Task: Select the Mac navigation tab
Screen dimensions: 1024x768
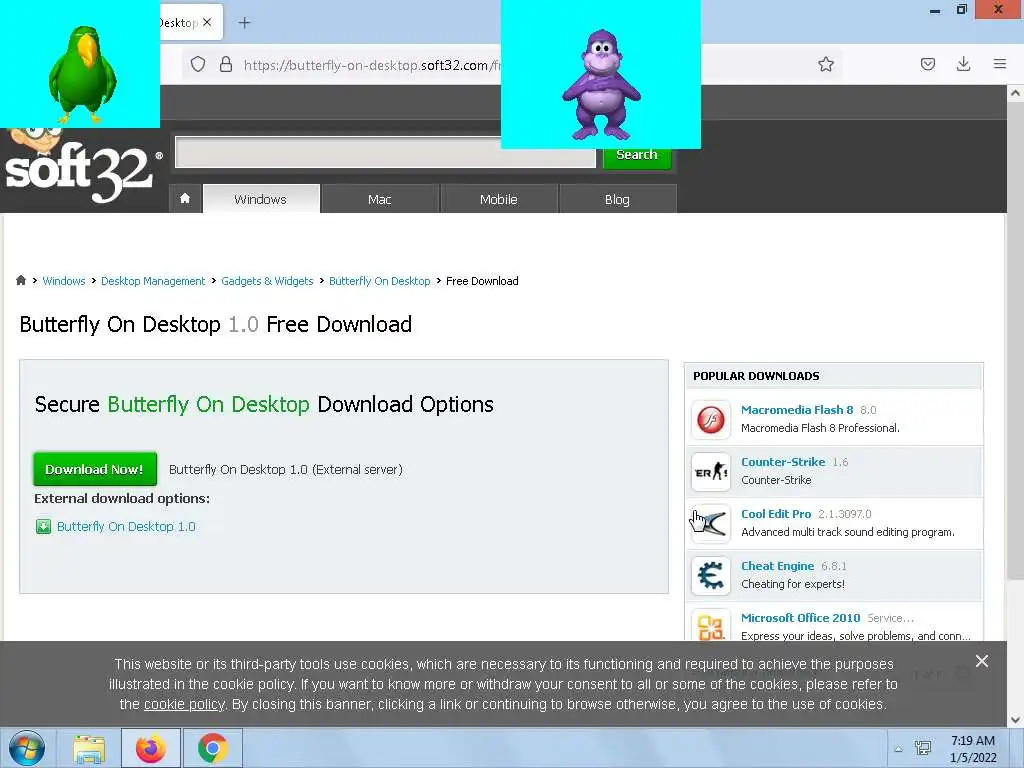Action: (x=379, y=199)
